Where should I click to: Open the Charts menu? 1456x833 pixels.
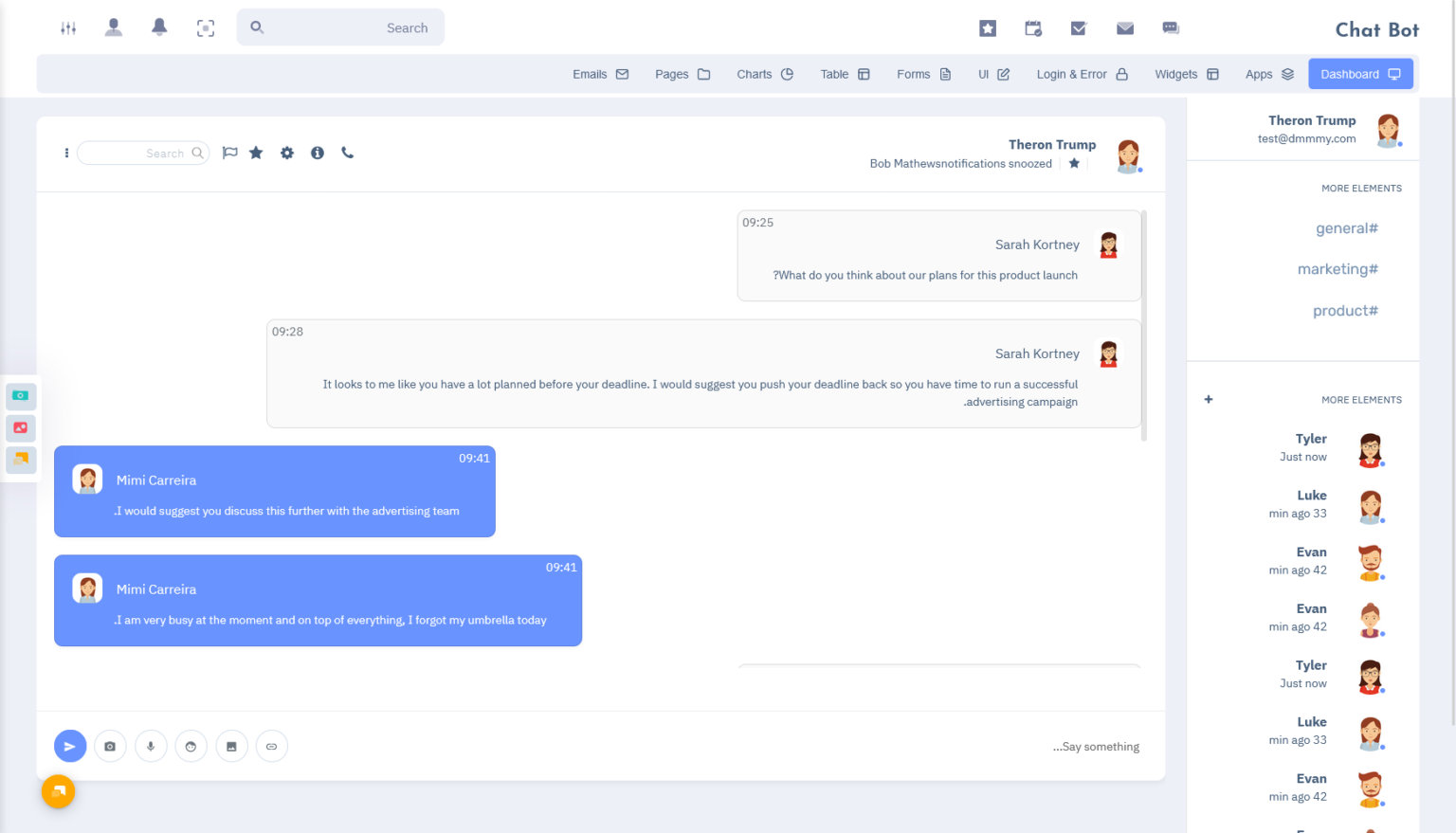tap(764, 74)
